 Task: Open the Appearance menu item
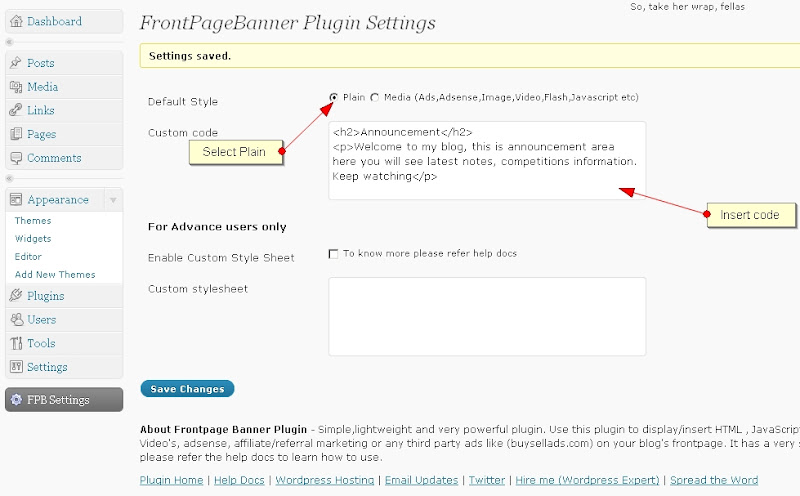tap(58, 200)
